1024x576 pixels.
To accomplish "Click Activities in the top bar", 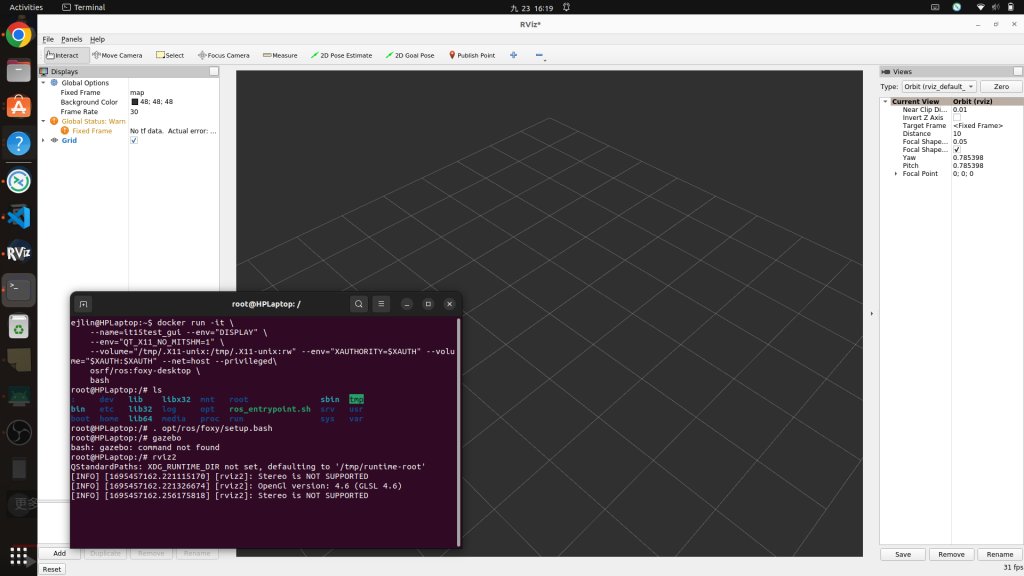I will [26, 7].
